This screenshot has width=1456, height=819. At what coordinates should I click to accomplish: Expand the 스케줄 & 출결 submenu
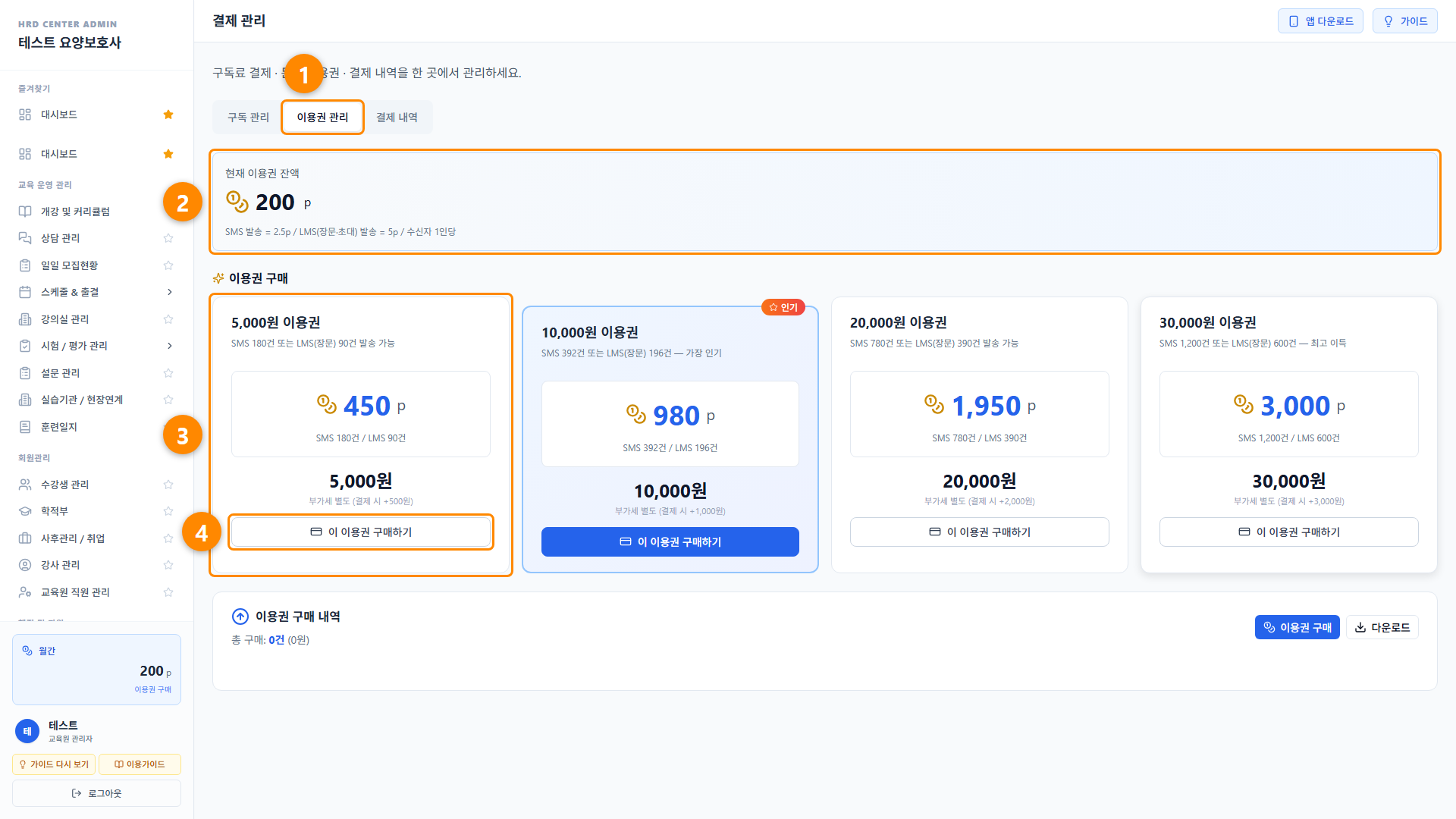(x=169, y=292)
